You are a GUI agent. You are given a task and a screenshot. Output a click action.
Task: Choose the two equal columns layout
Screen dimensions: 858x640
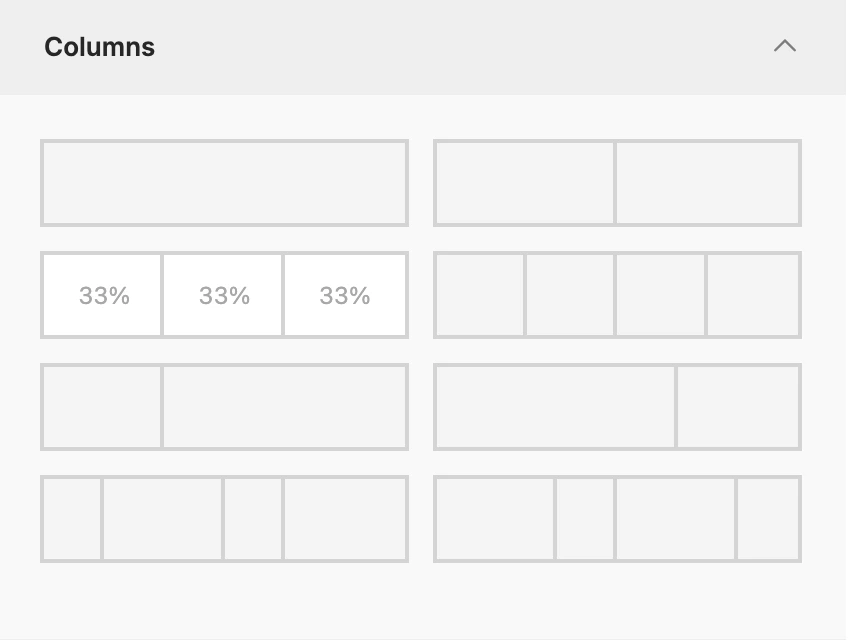[x=617, y=183]
